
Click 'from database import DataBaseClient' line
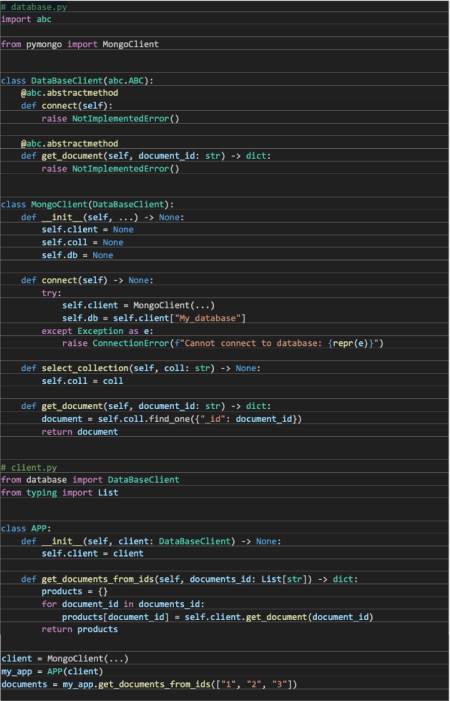click(90, 480)
